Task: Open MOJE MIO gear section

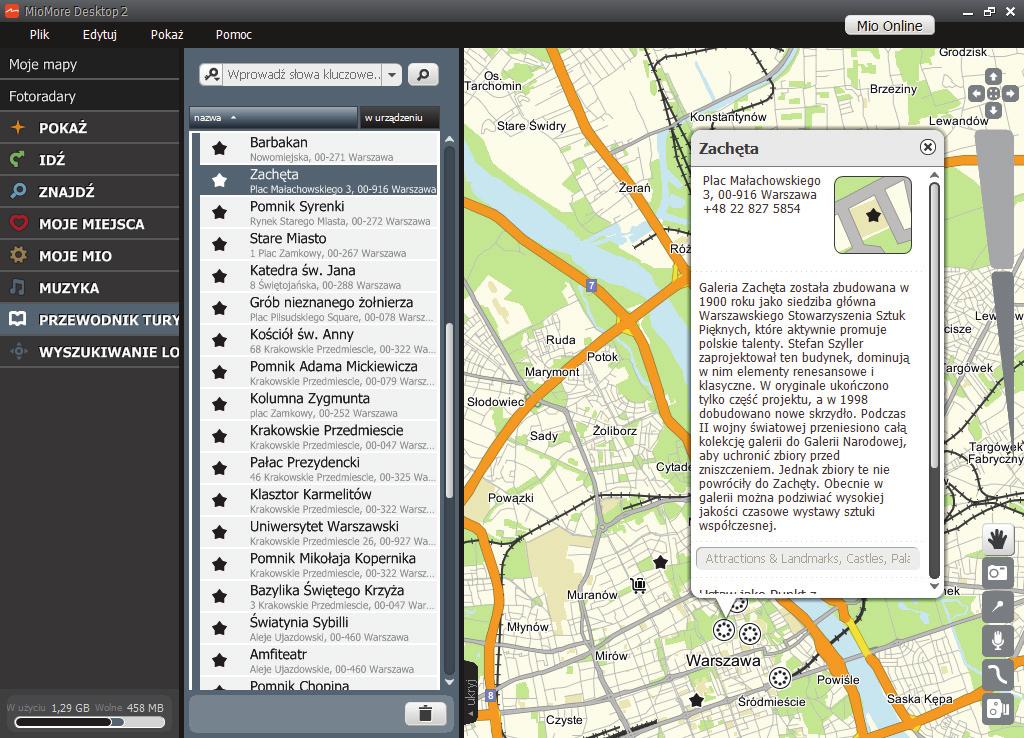Action: pos(89,256)
